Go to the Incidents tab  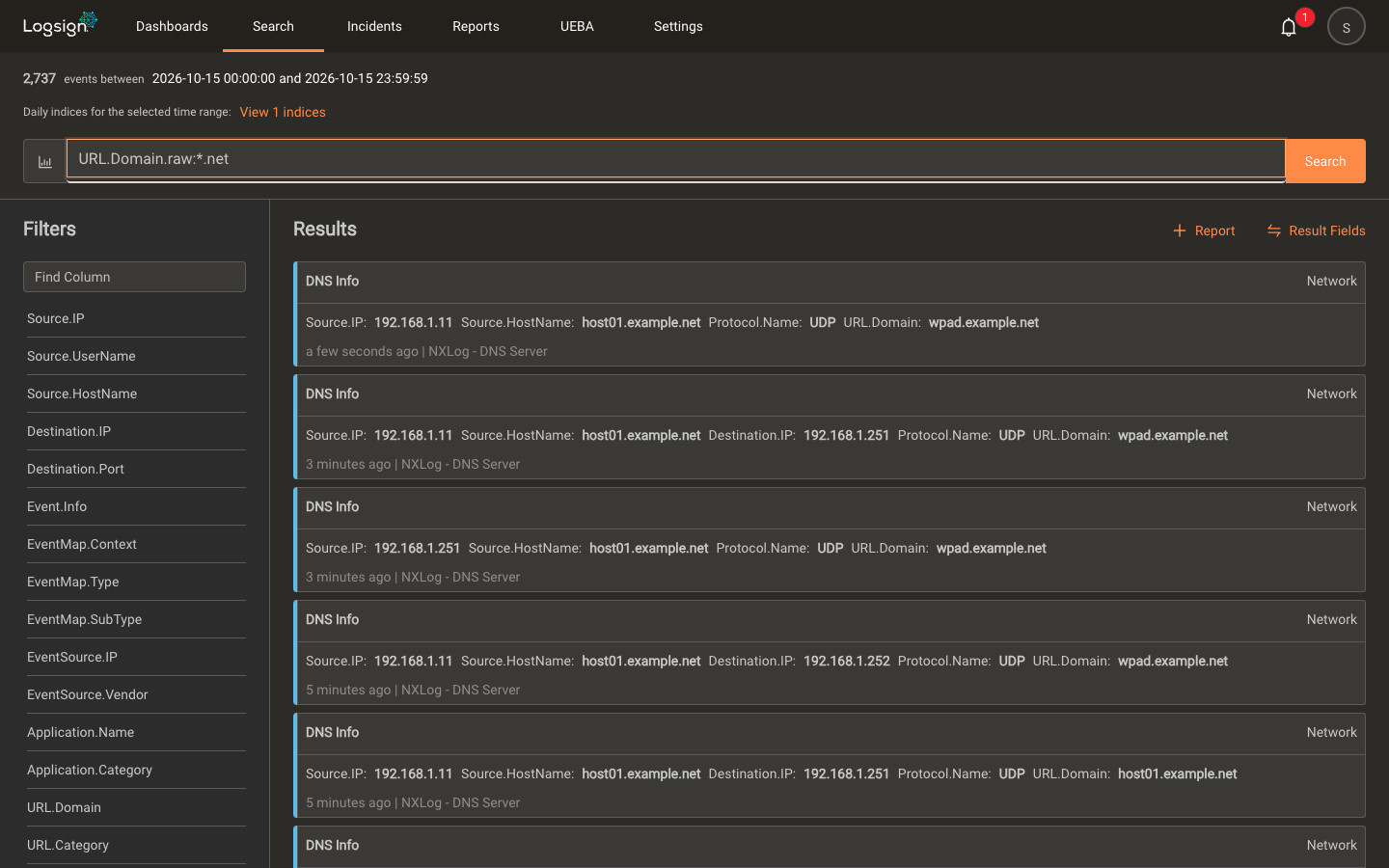(x=374, y=26)
